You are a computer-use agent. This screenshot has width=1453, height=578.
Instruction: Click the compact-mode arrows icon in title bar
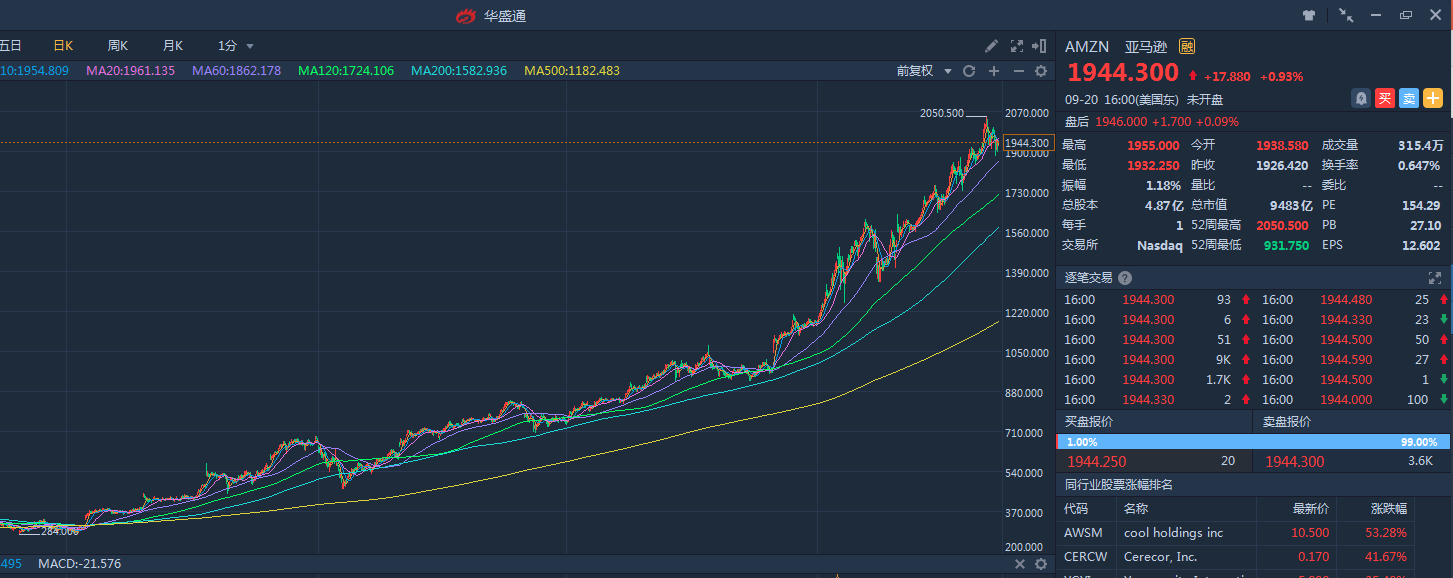pos(1346,15)
